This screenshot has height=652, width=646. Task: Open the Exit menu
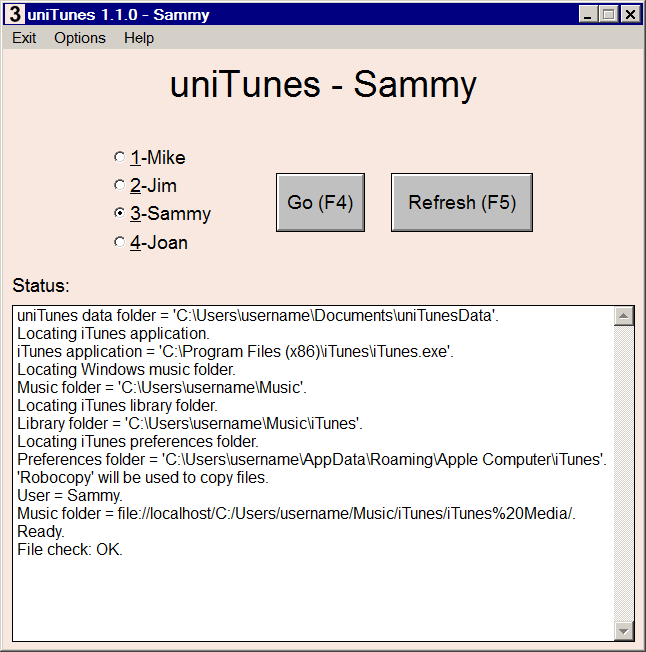pos(24,38)
